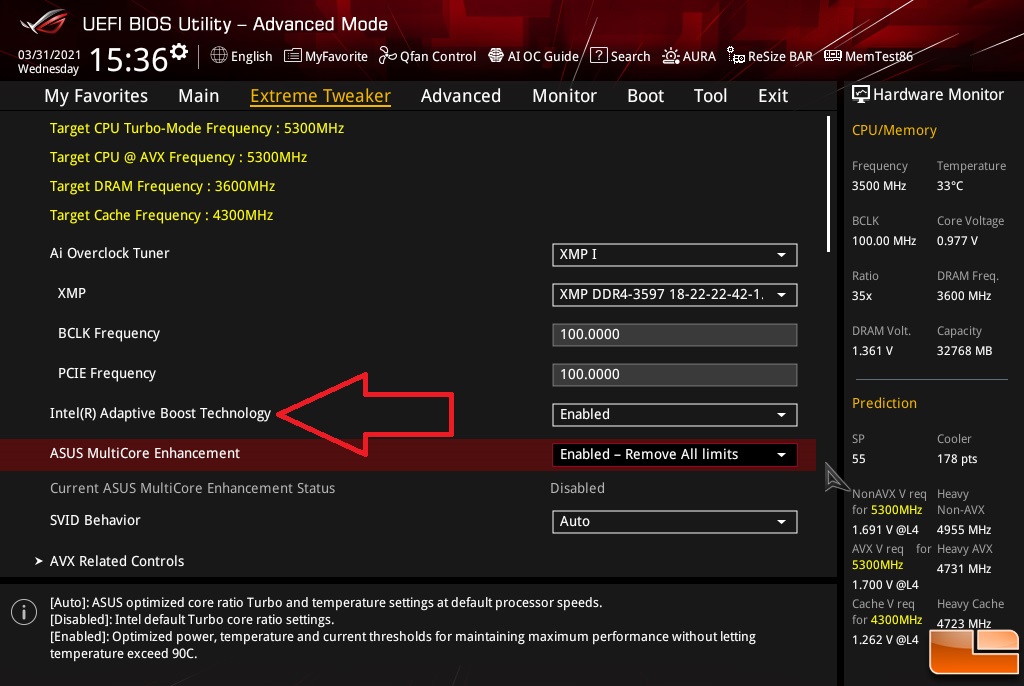The image size is (1024, 686).
Task: Click the BCLK Frequency input field
Action: 675,335
